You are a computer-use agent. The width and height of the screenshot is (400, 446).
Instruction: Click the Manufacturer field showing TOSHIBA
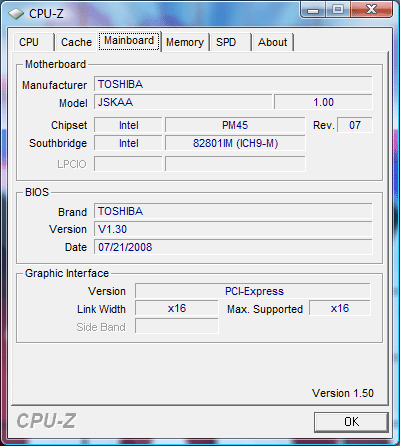pos(233,84)
